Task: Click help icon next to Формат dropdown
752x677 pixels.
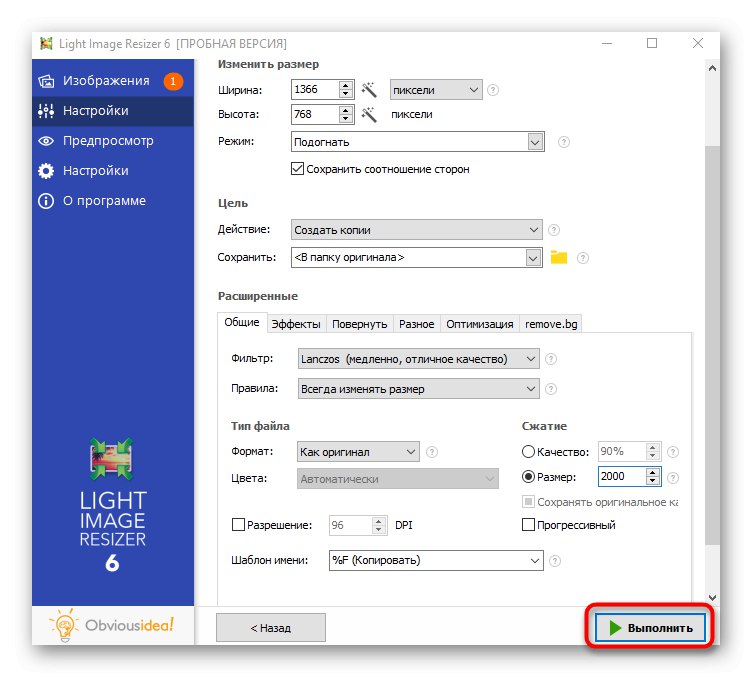Action: tap(432, 452)
